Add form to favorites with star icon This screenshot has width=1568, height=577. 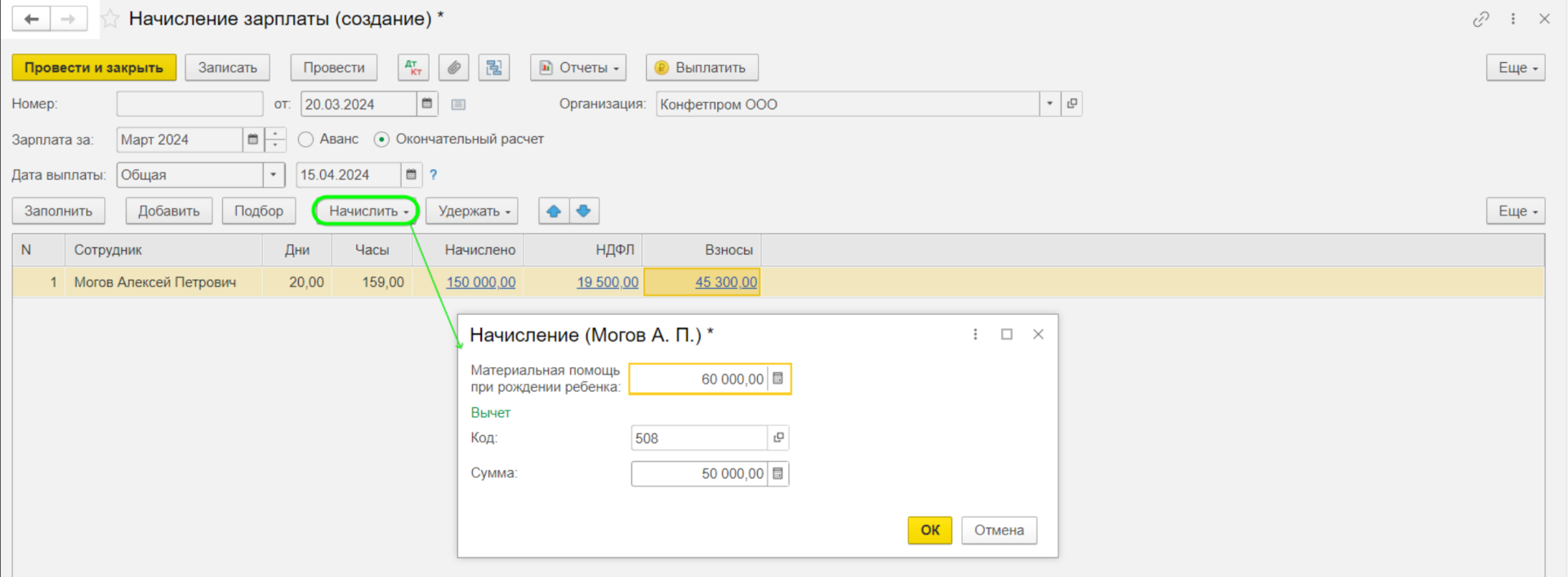[x=110, y=19]
